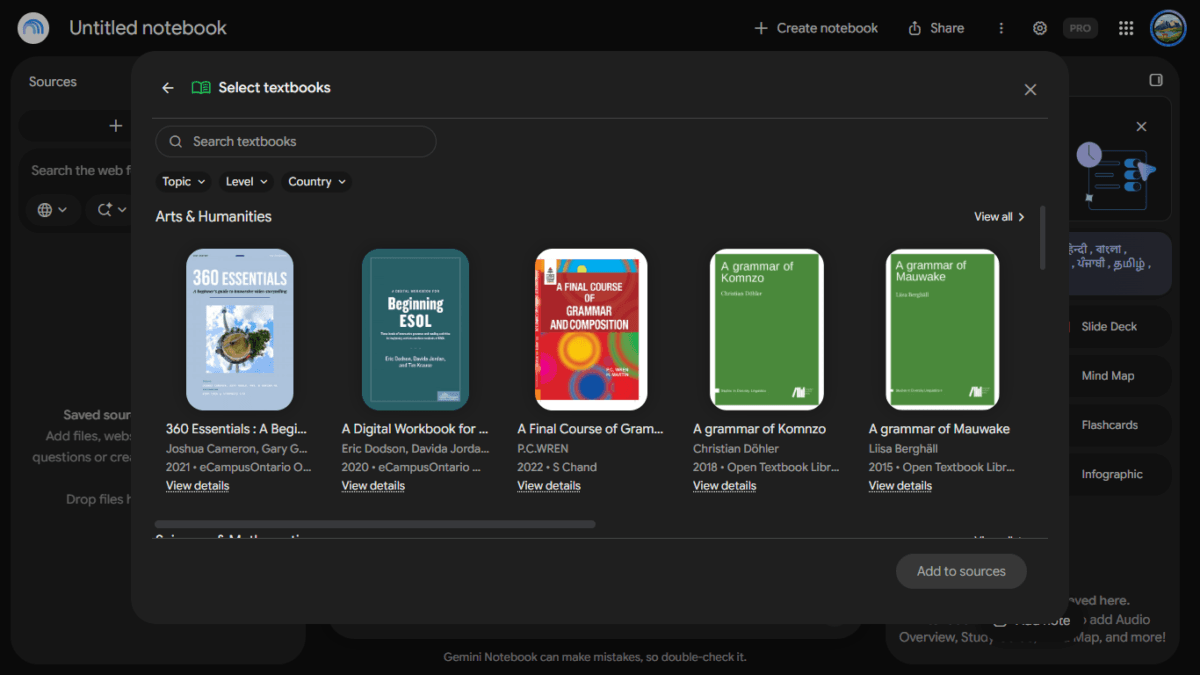The height and width of the screenshot is (675, 1200).
Task: Click the text 2022 • S Chand
Action: pyautogui.click(x=557, y=467)
